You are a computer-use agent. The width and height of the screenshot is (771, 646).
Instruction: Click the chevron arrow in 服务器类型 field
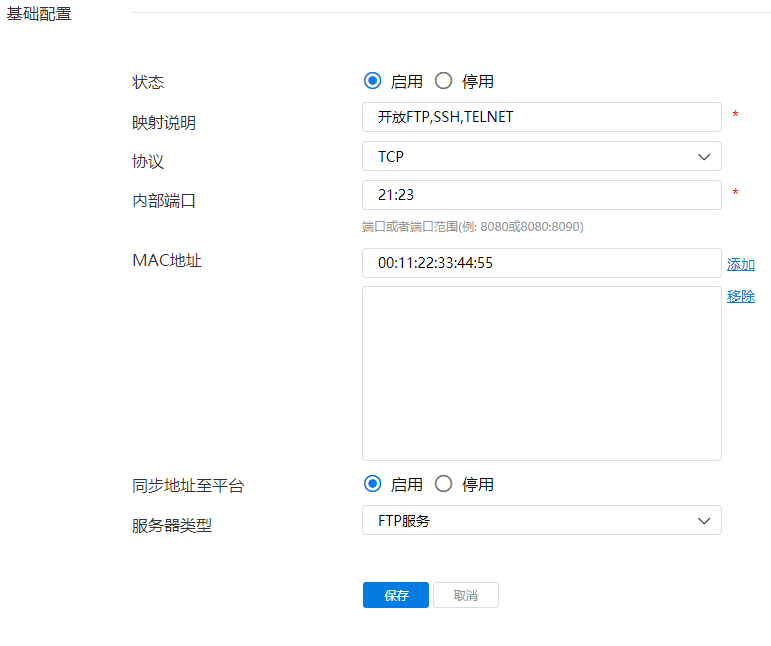[703, 520]
